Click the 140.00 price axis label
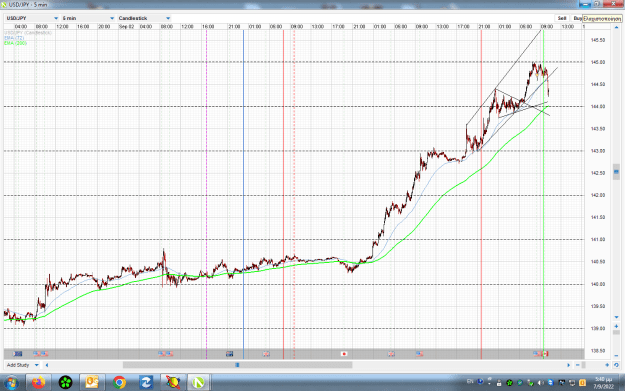 click(x=597, y=284)
